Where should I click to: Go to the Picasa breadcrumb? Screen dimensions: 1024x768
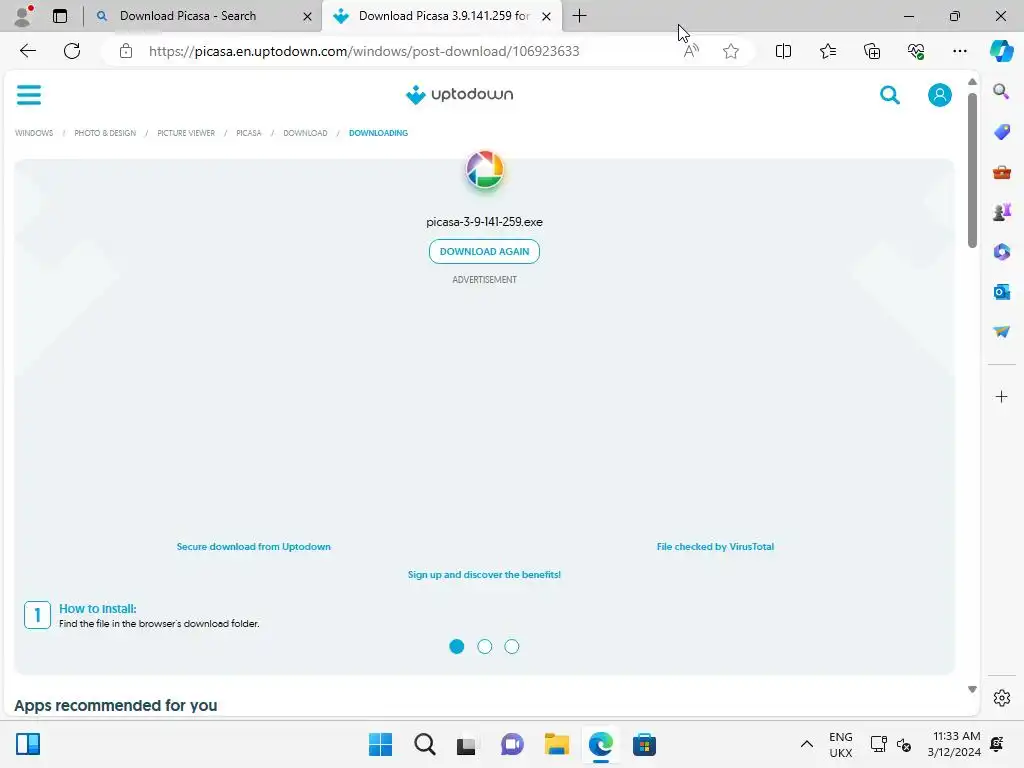coord(249,133)
